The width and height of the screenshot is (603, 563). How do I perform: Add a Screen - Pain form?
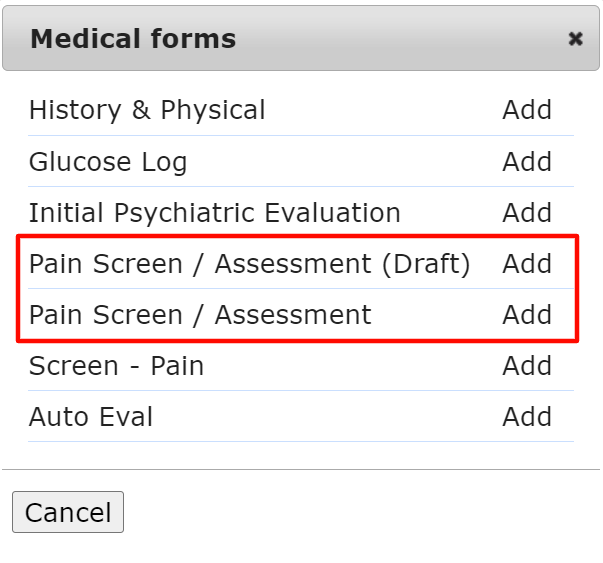527,366
